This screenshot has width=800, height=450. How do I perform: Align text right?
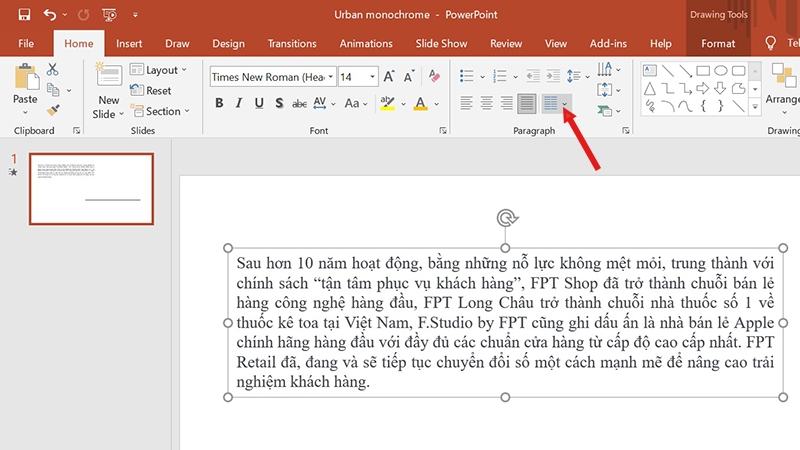click(506, 104)
